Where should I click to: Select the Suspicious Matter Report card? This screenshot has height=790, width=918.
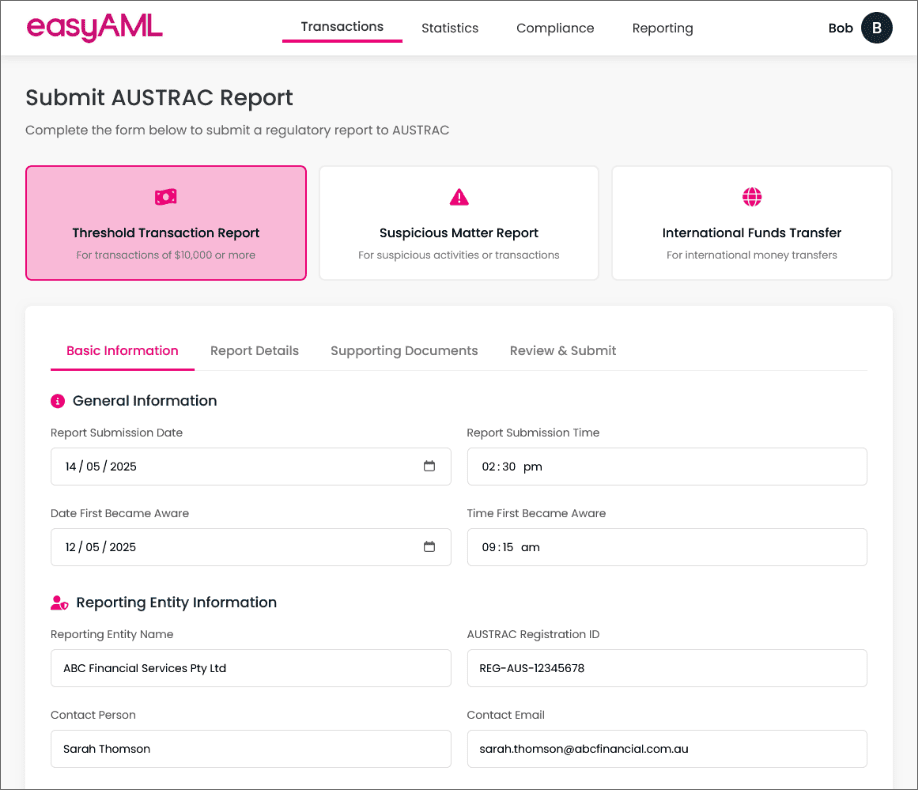[x=459, y=223]
